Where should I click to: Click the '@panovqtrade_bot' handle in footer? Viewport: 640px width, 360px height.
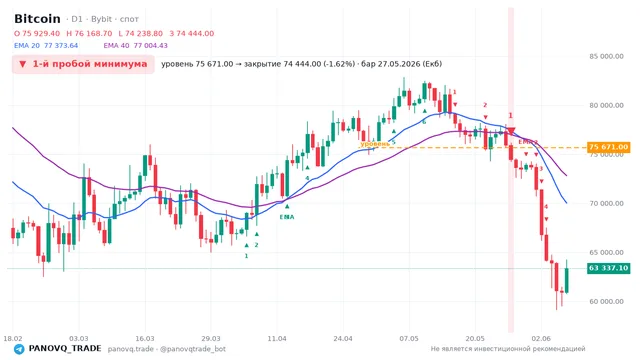pyautogui.click(x=193, y=349)
